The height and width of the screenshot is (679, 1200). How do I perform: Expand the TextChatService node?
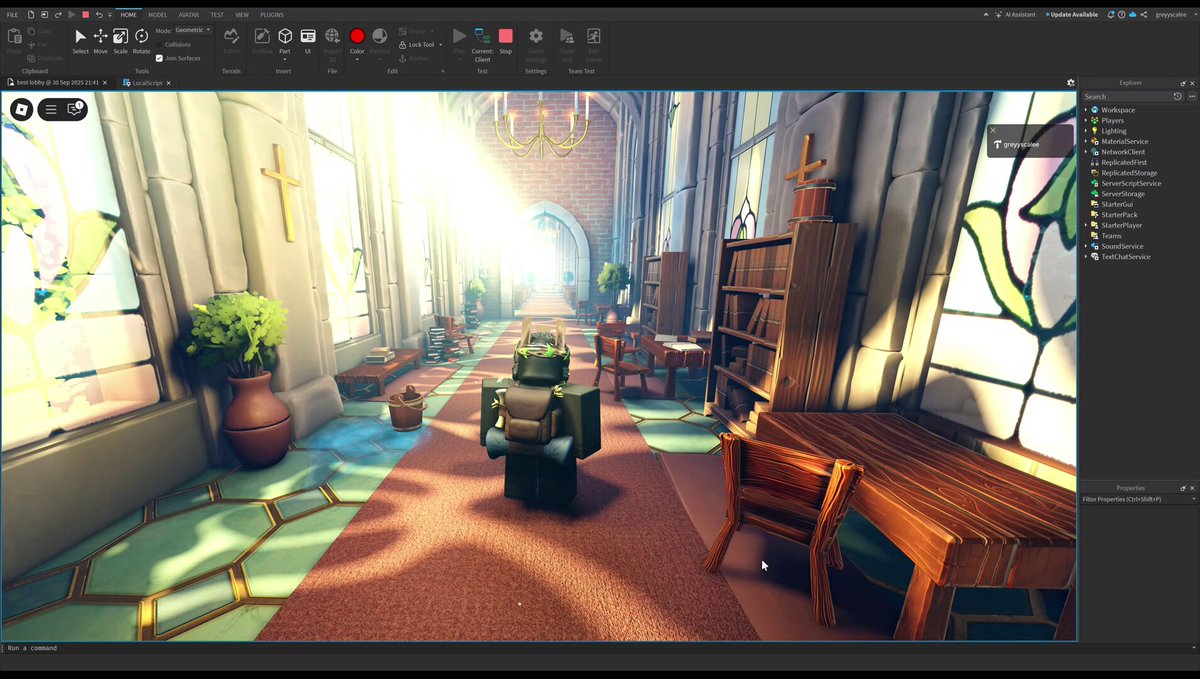tap(1086, 257)
